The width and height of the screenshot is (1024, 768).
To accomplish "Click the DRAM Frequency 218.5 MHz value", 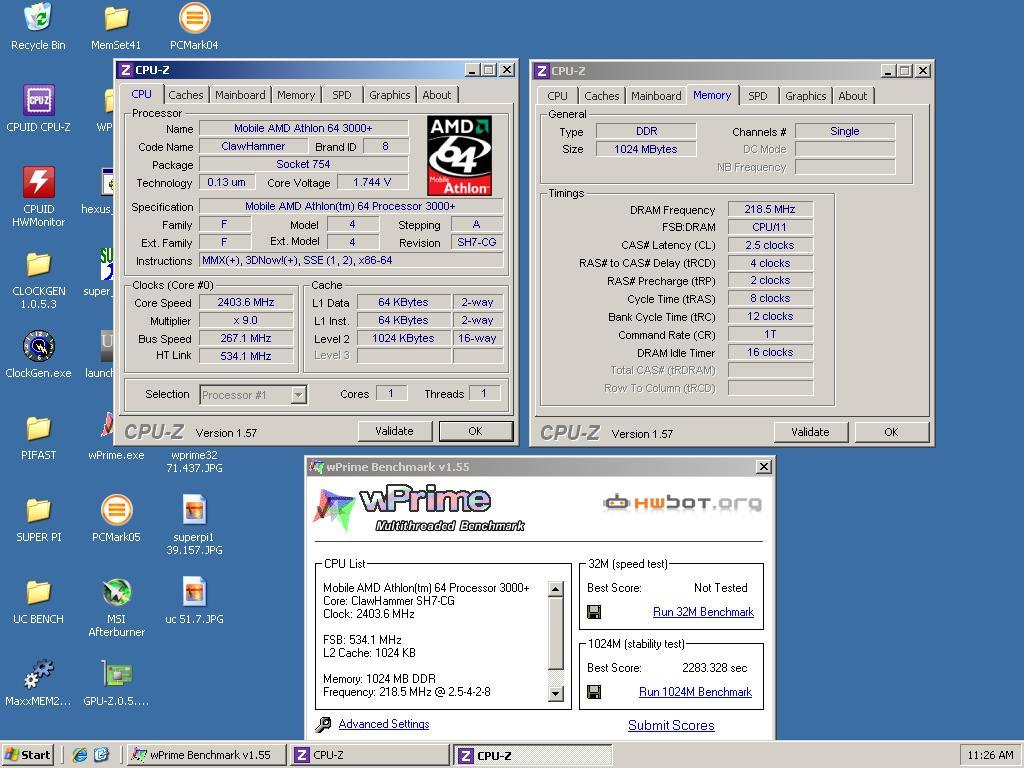I will pos(770,210).
